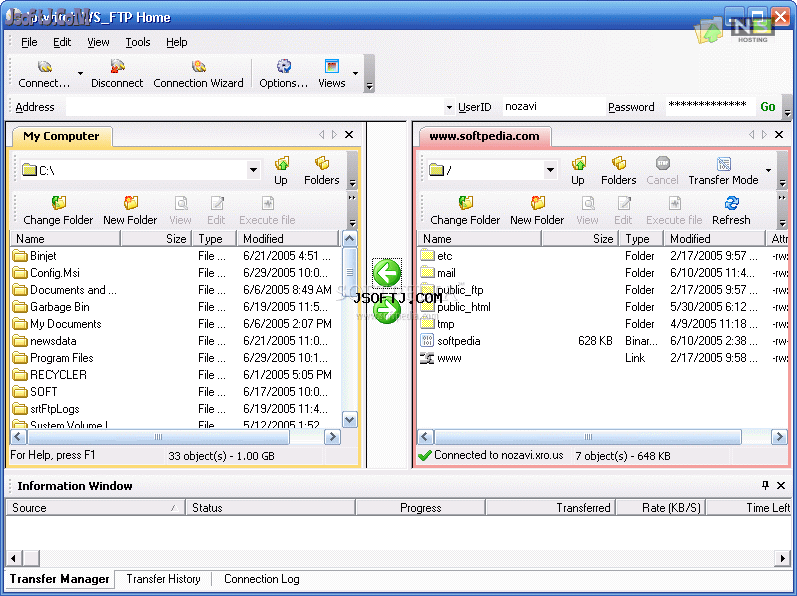The height and width of the screenshot is (596, 797).
Task: Open the File menu
Action: click(29, 42)
